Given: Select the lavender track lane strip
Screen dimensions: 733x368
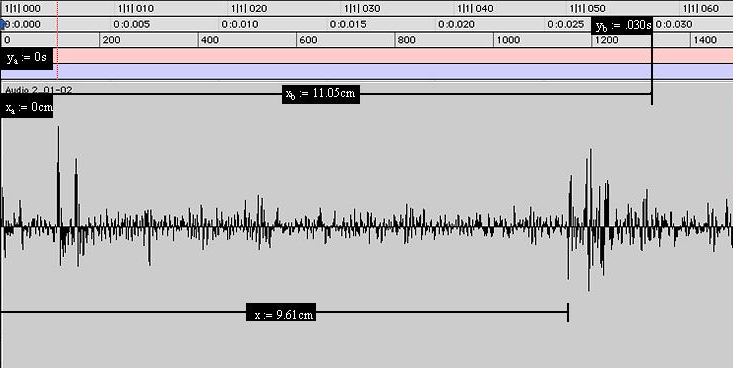Looking at the screenshot, I should tap(366, 71).
